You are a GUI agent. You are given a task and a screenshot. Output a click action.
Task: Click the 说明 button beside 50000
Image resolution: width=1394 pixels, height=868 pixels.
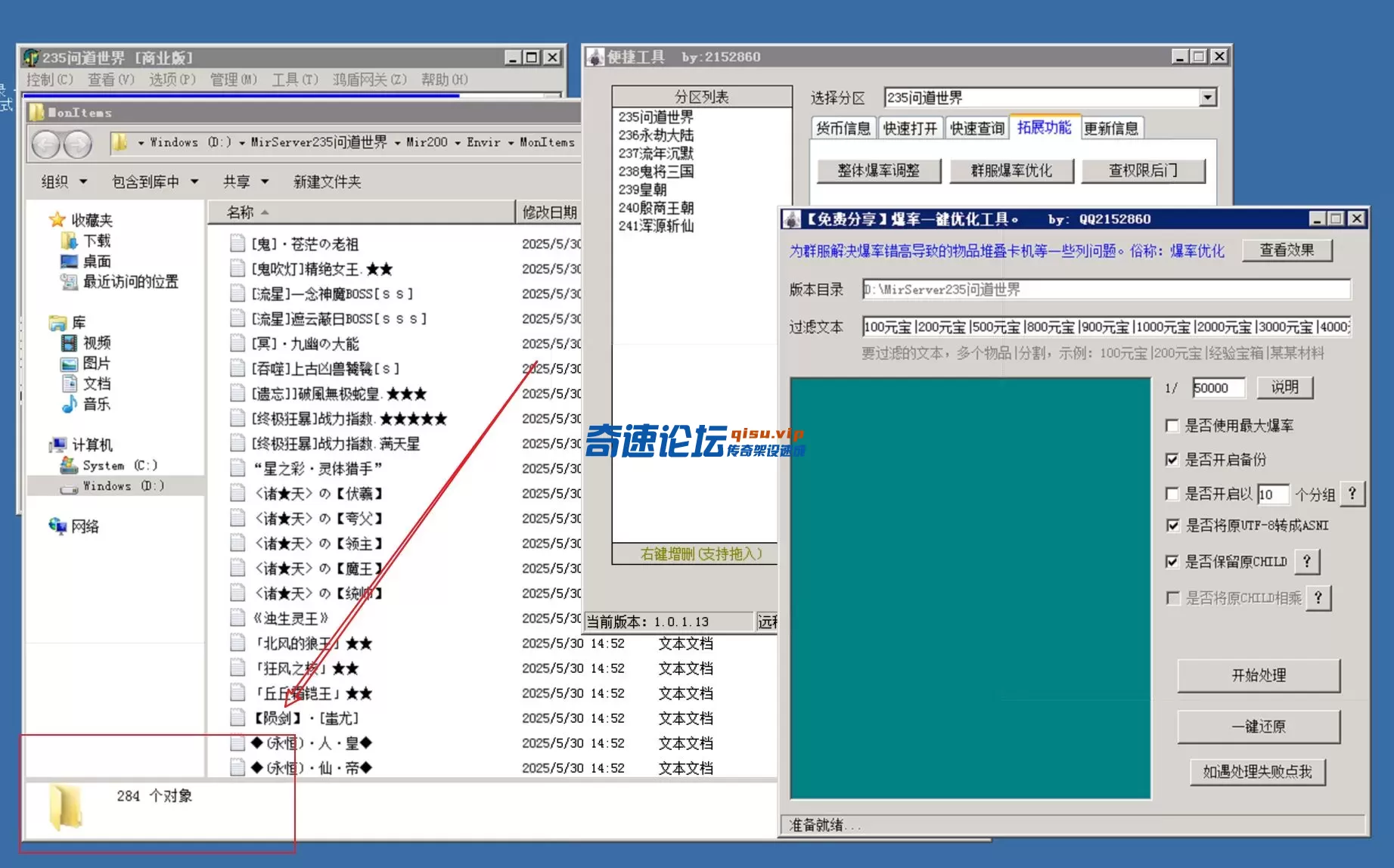pos(1284,388)
